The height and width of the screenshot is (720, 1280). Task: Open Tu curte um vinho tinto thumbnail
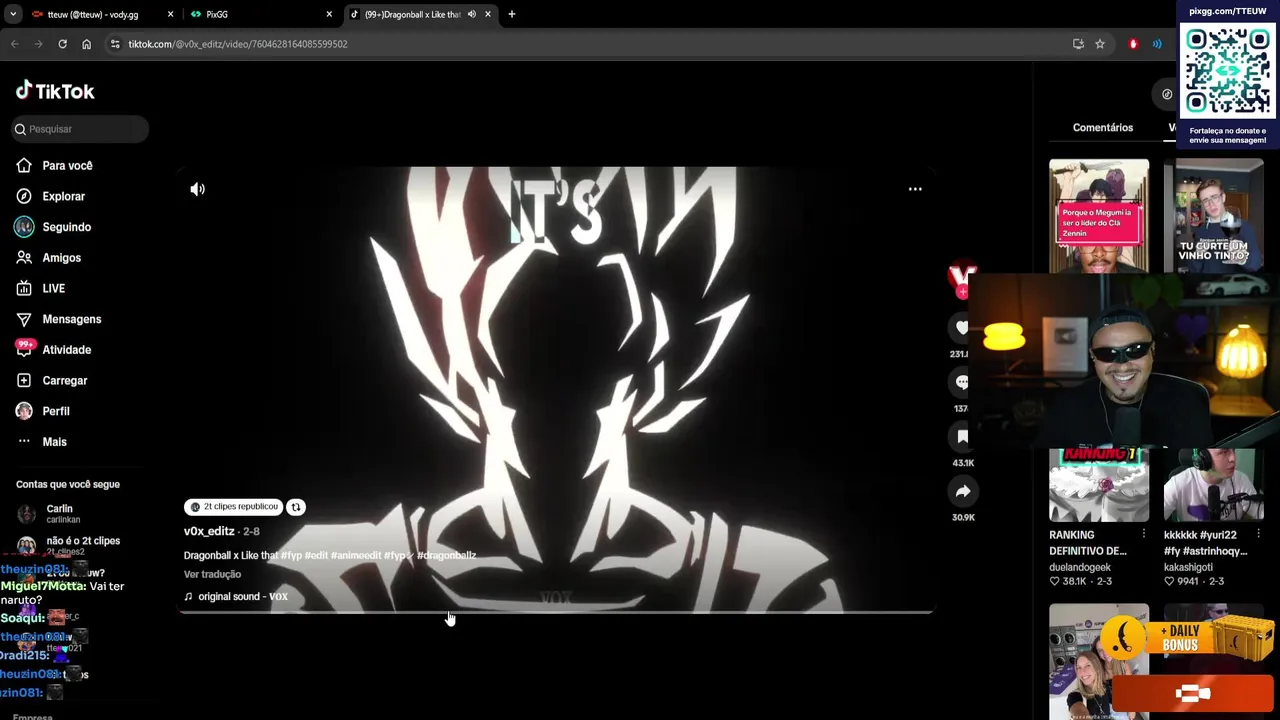pyautogui.click(x=1213, y=215)
